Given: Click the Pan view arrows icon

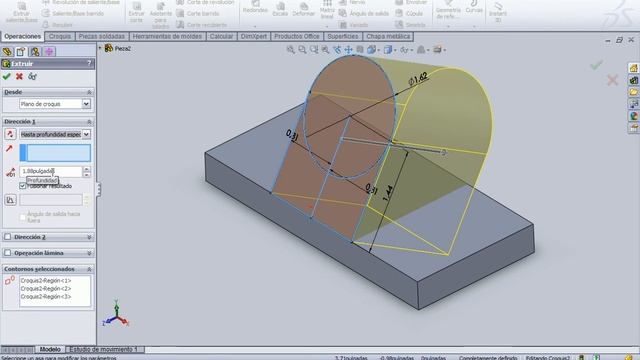Looking at the screenshot, I should pyautogui.click(x=349, y=50).
